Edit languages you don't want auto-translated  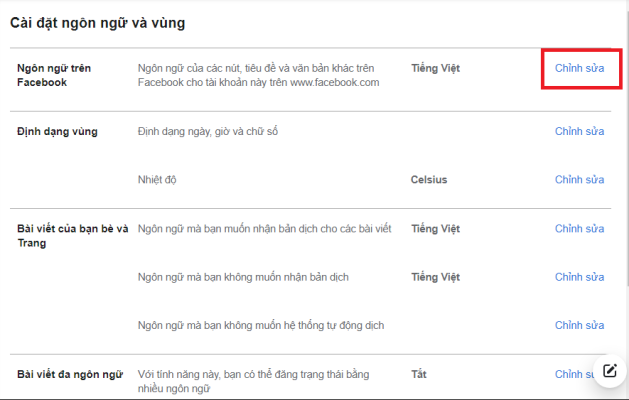tap(579, 325)
